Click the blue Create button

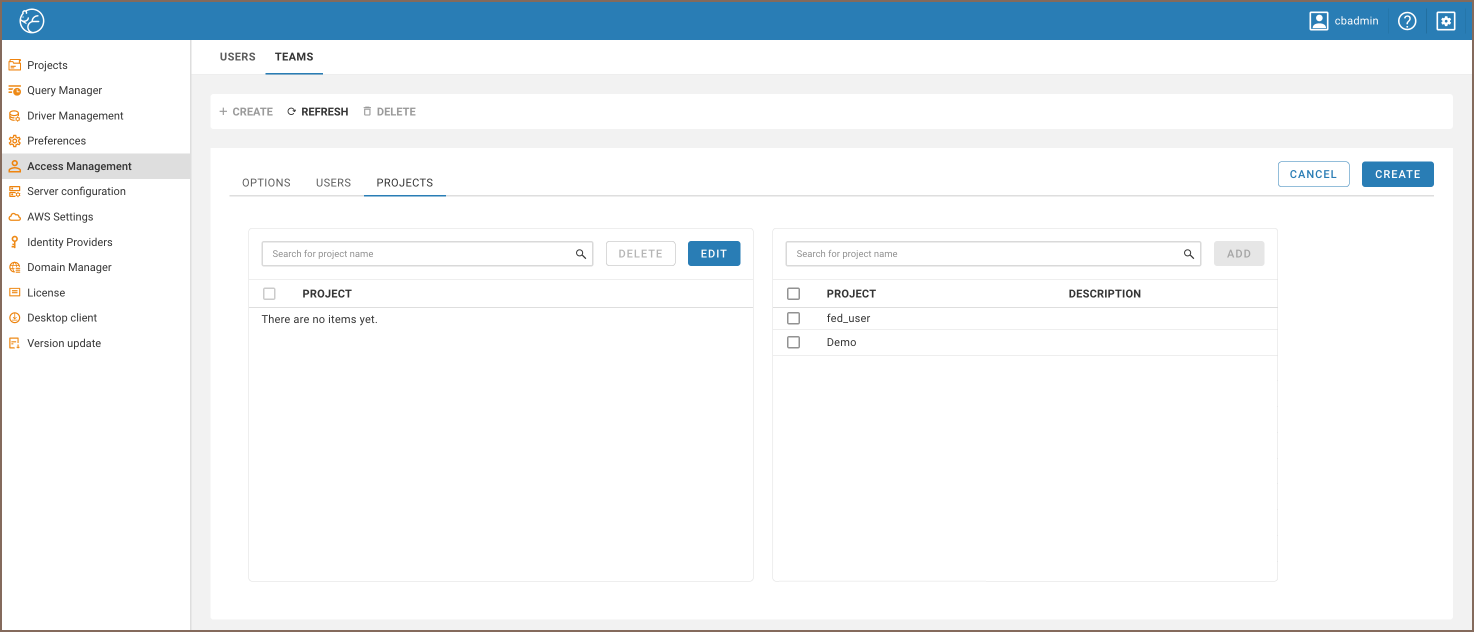click(1397, 174)
